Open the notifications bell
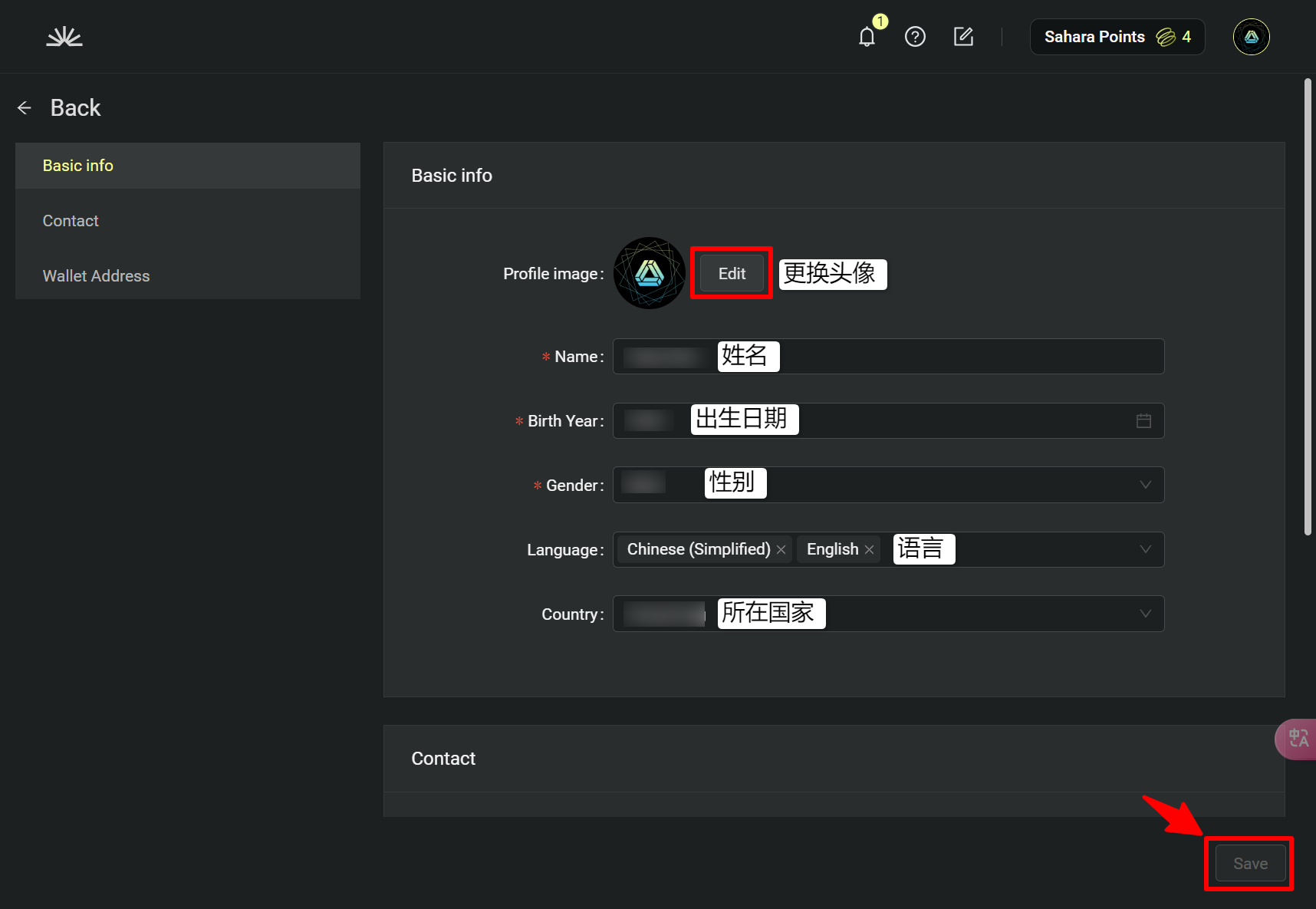Viewport: 1316px width, 909px height. [867, 37]
